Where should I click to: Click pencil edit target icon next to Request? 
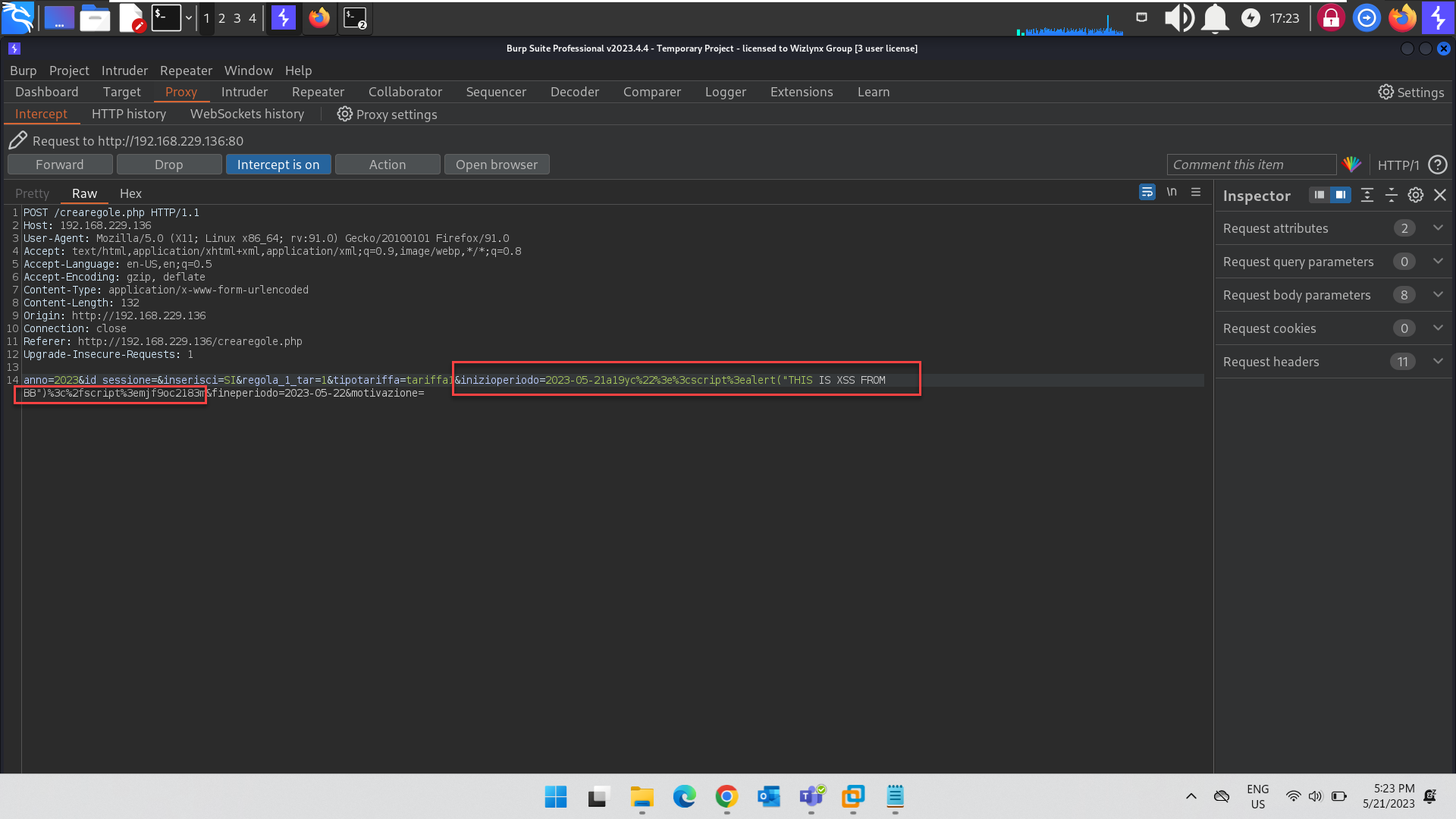pyautogui.click(x=17, y=140)
